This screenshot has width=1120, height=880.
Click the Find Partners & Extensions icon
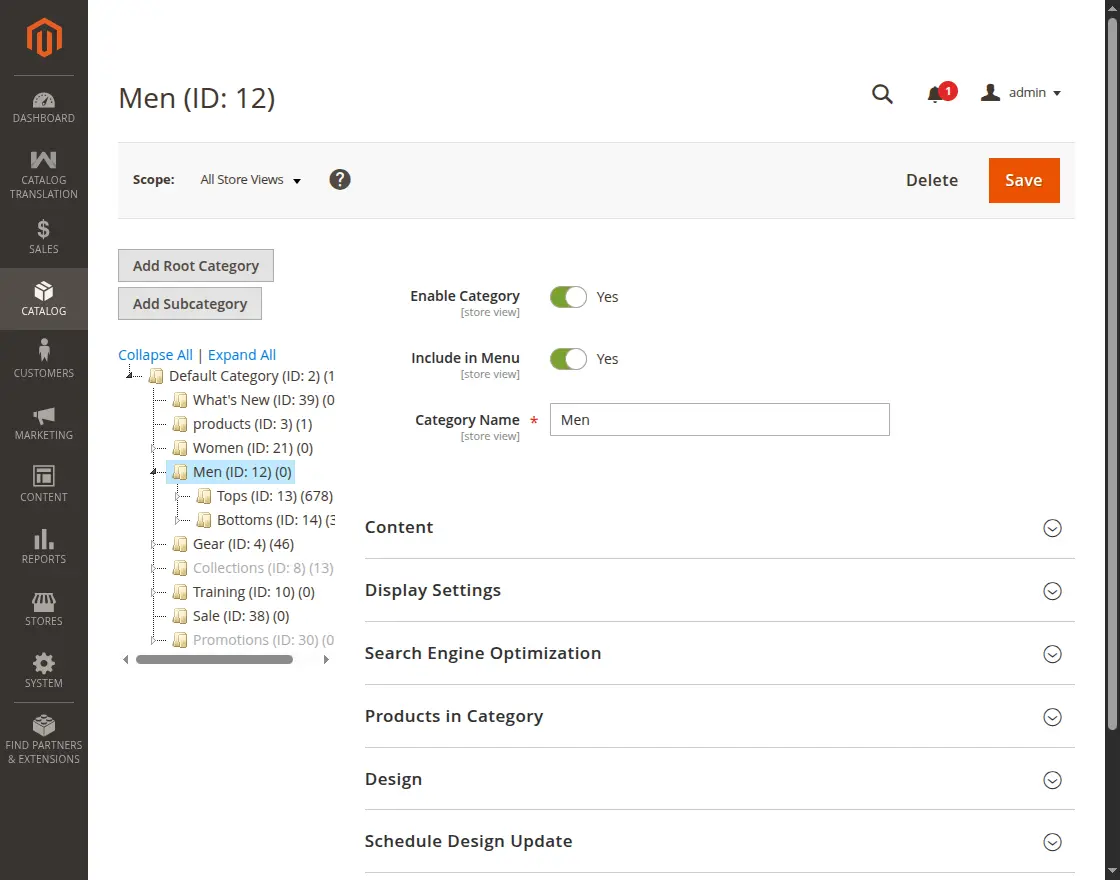(x=43, y=737)
